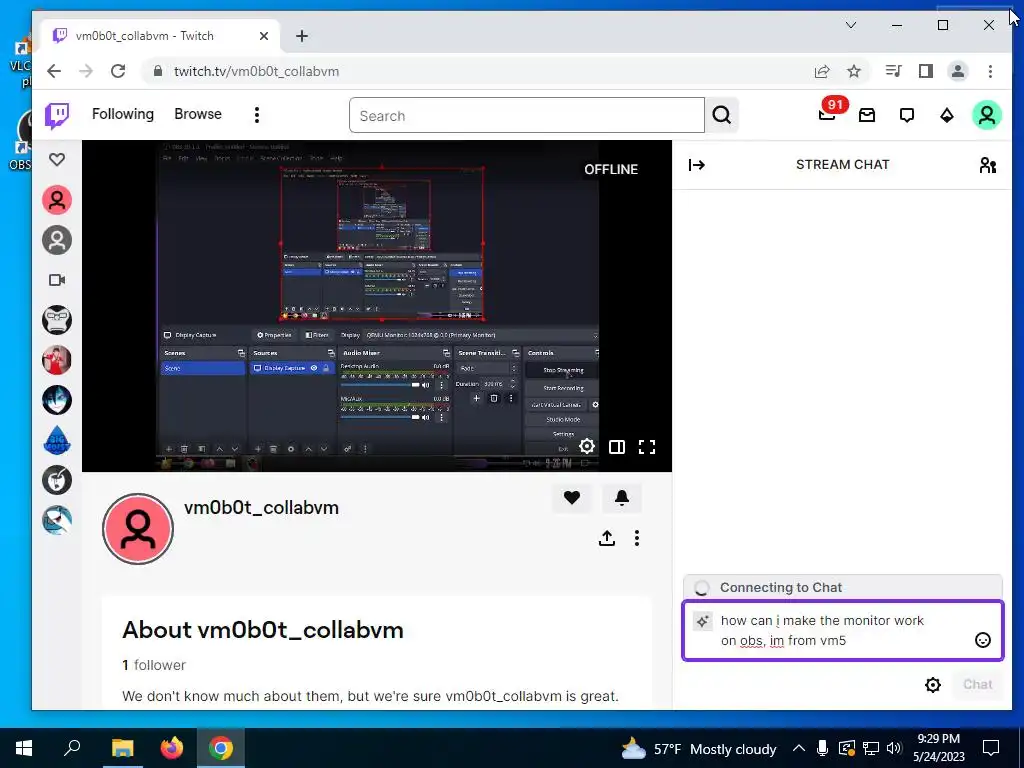1024x768 pixels.
Task: Toggle theatre mode on the player
Action: (616, 447)
